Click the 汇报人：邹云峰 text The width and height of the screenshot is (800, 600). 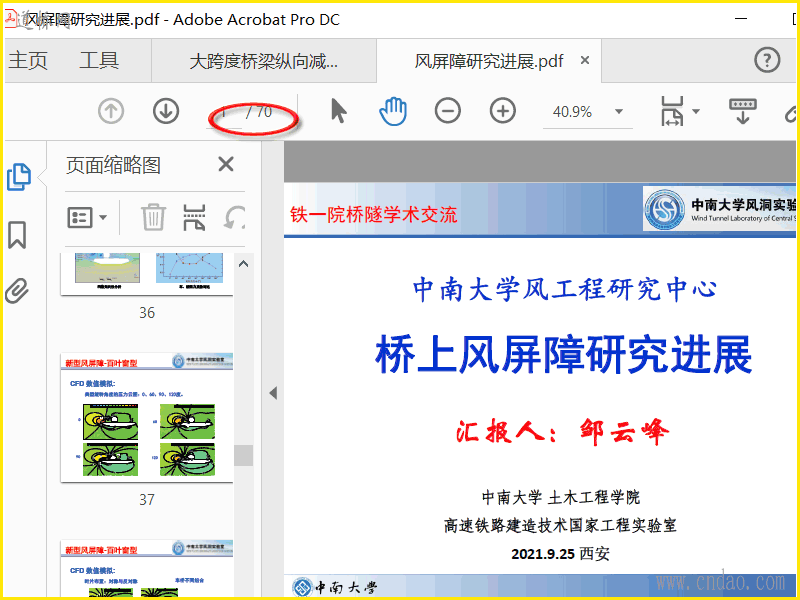click(x=562, y=432)
